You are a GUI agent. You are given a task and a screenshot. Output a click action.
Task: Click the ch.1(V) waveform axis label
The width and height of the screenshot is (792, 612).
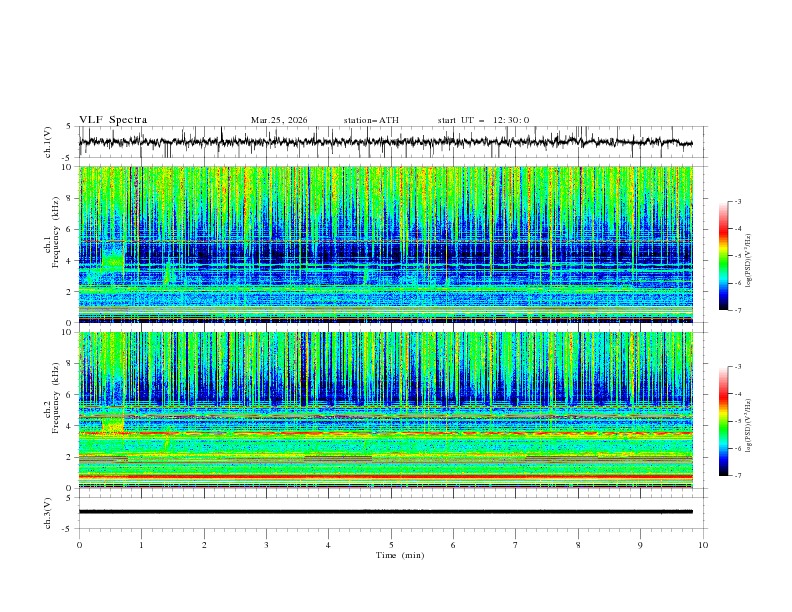pos(48,142)
